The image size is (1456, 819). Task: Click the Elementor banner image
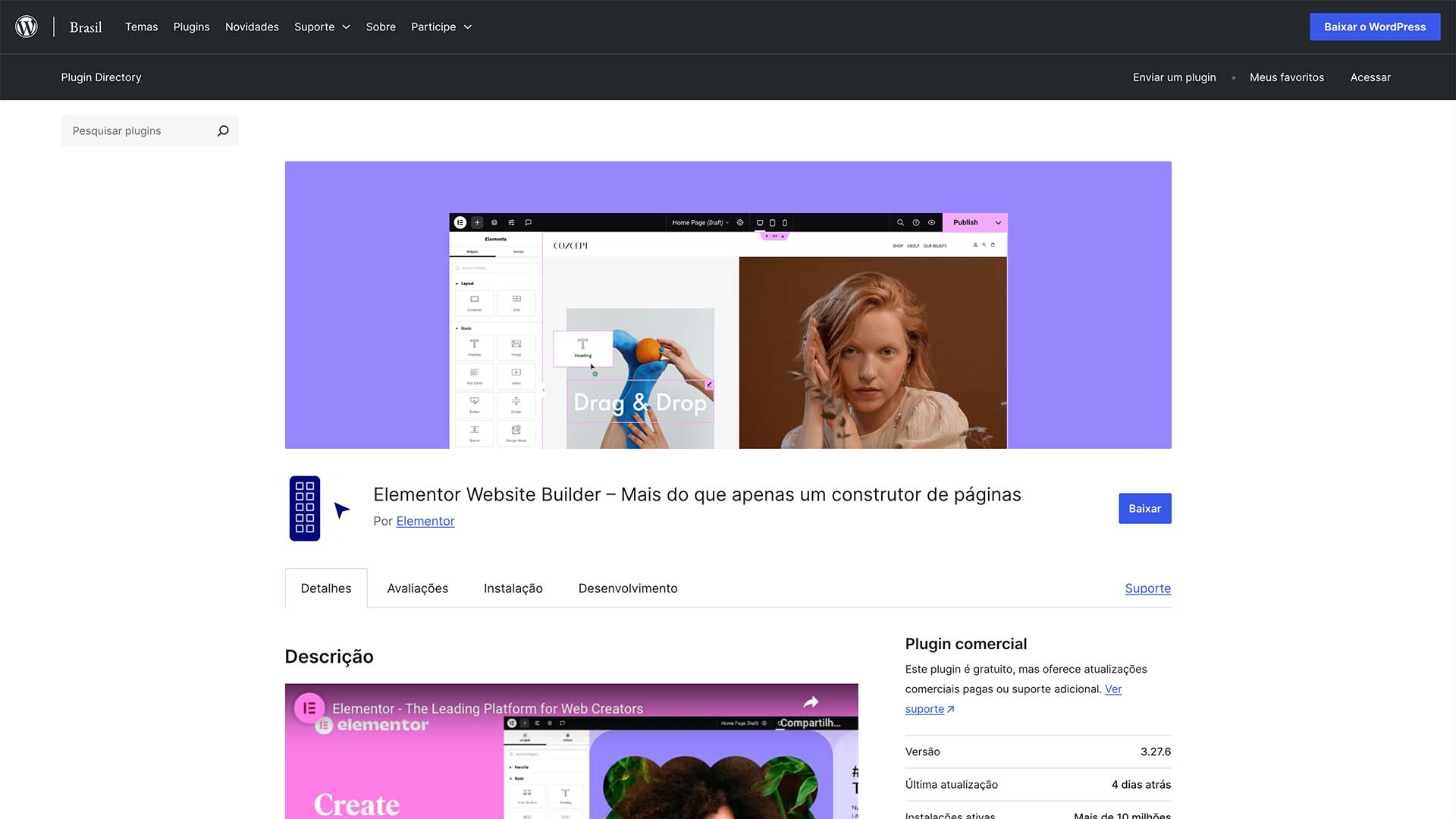pyautogui.click(x=728, y=305)
